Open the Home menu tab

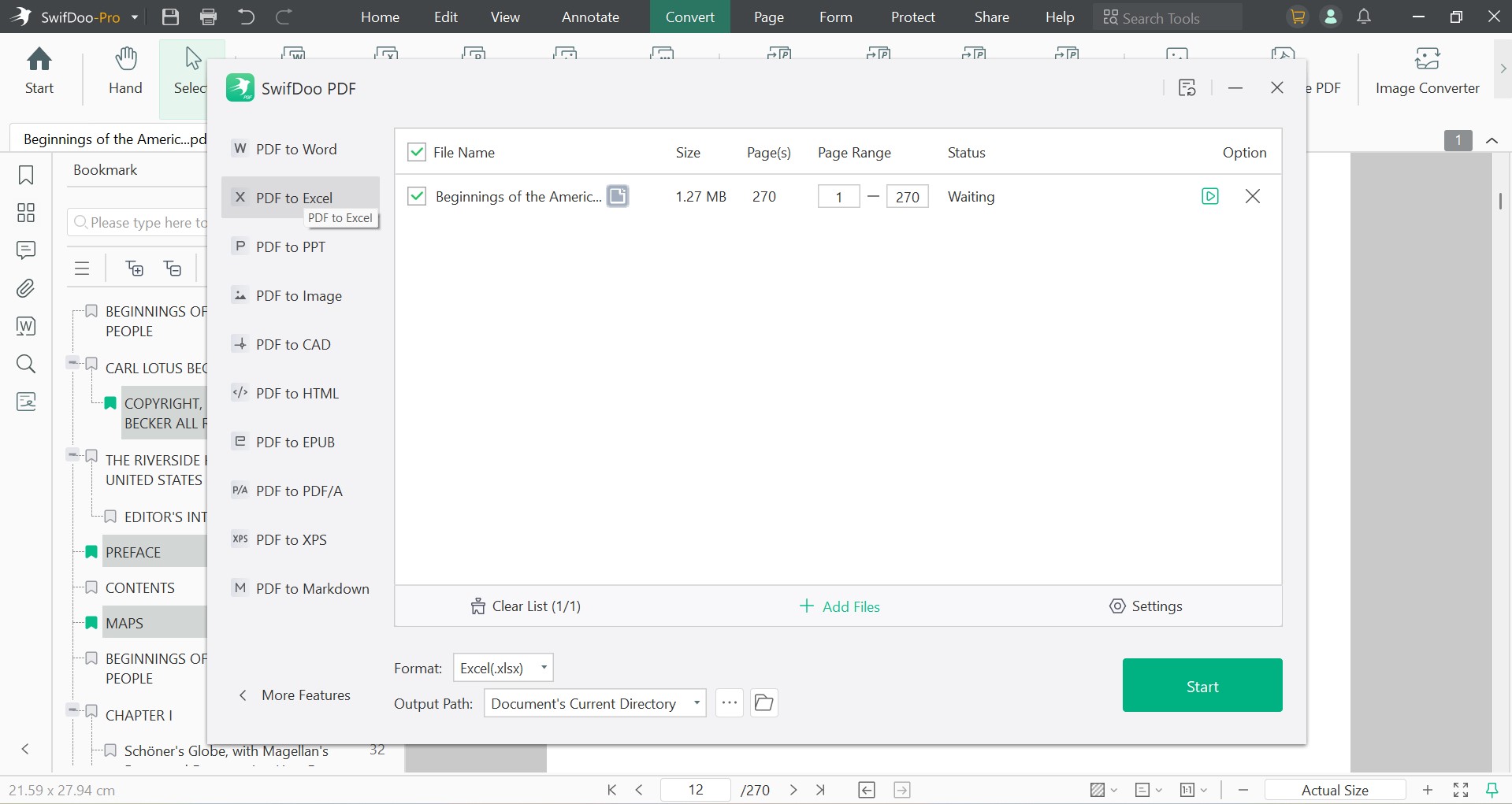pos(380,17)
